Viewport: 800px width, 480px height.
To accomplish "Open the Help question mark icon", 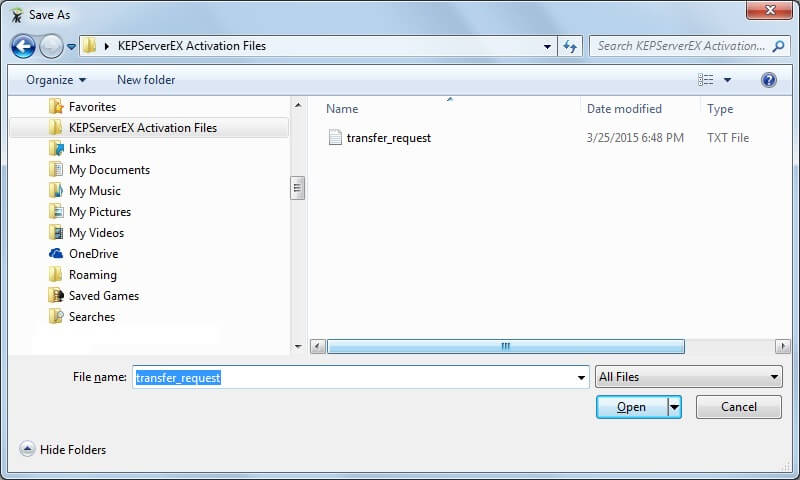I will (x=768, y=80).
